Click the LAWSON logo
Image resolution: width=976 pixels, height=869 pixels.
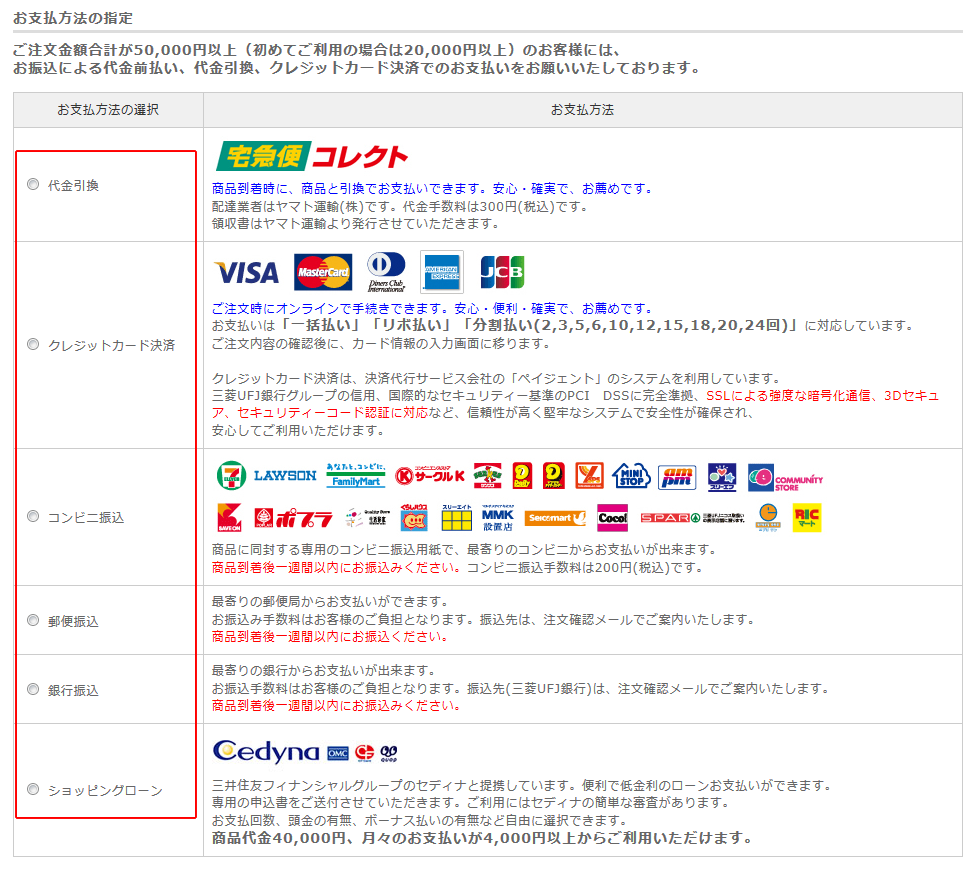point(285,476)
